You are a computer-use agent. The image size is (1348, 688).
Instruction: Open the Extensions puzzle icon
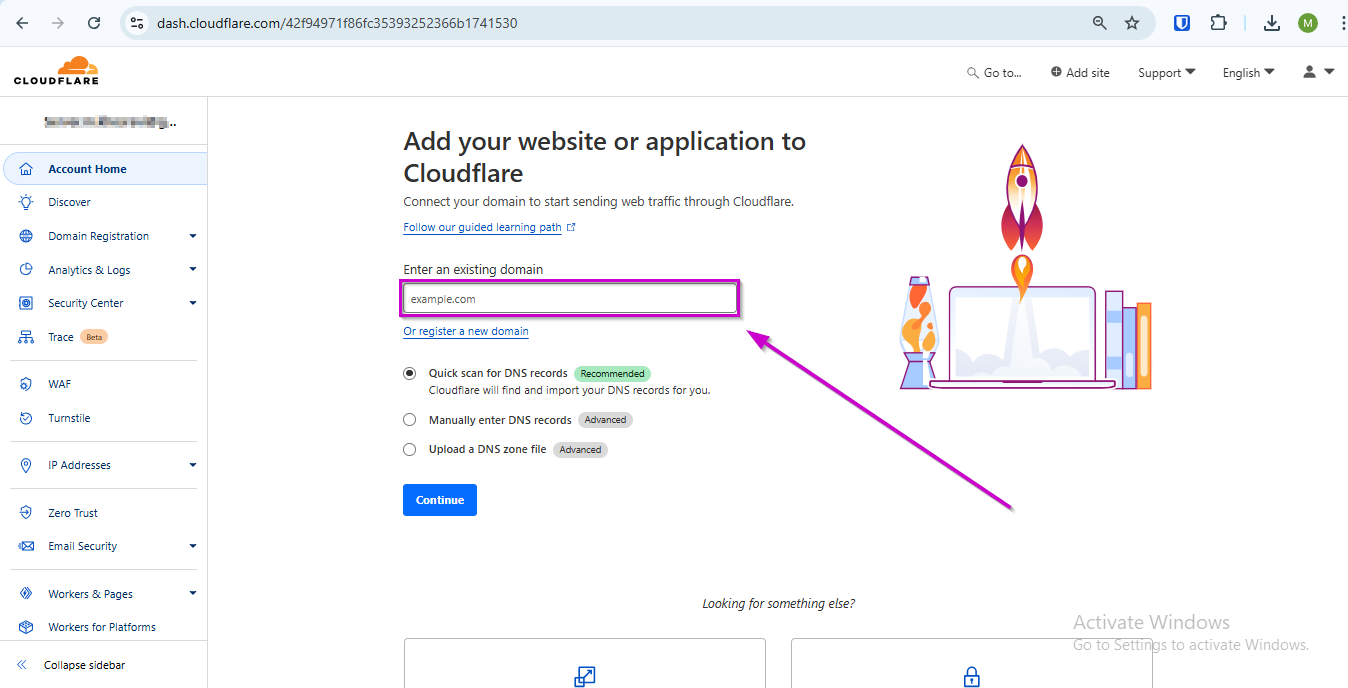pyautogui.click(x=1218, y=22)
